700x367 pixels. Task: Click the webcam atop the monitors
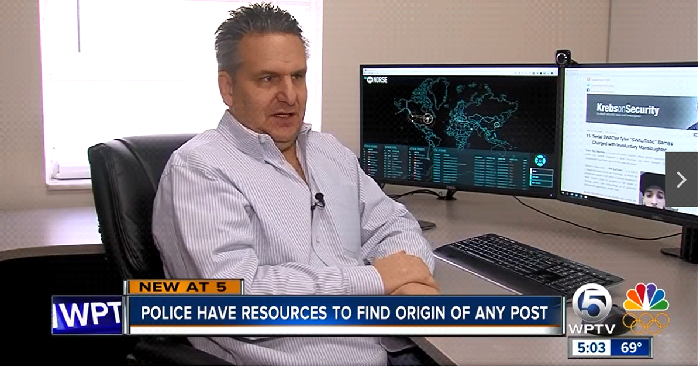563,58
